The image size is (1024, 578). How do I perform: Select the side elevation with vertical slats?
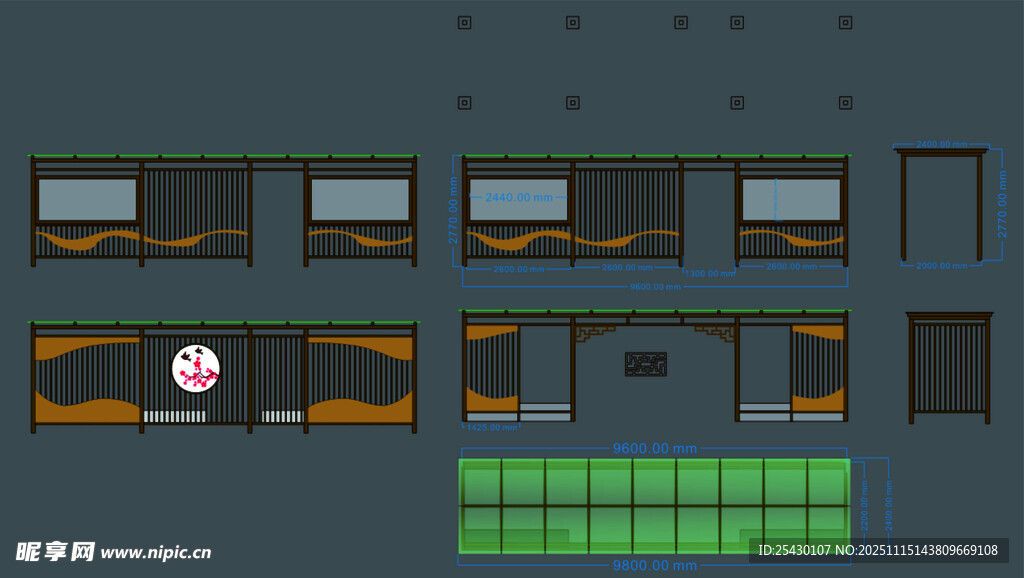pos(948,367)
